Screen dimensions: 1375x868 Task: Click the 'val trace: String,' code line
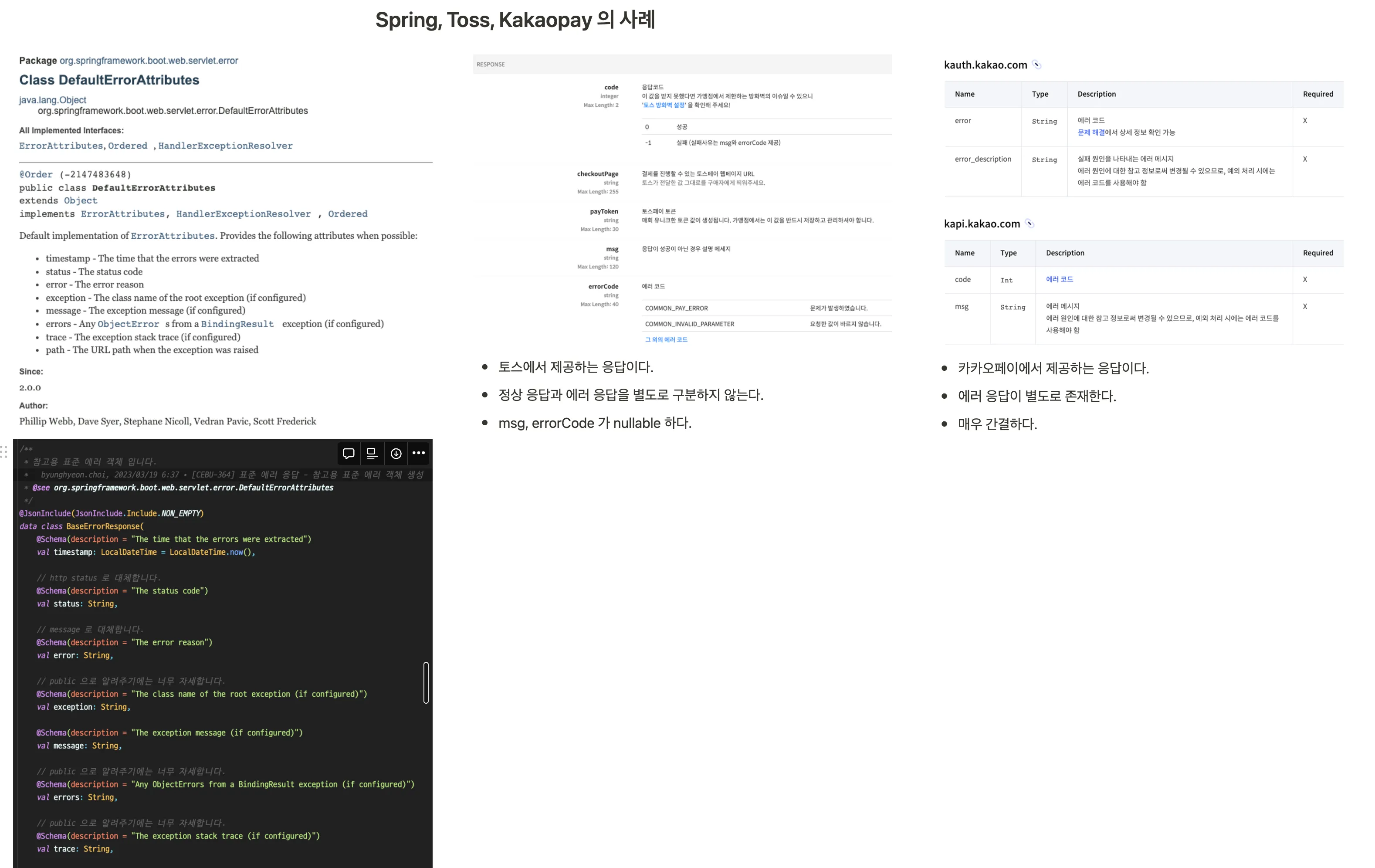[75, 849]
